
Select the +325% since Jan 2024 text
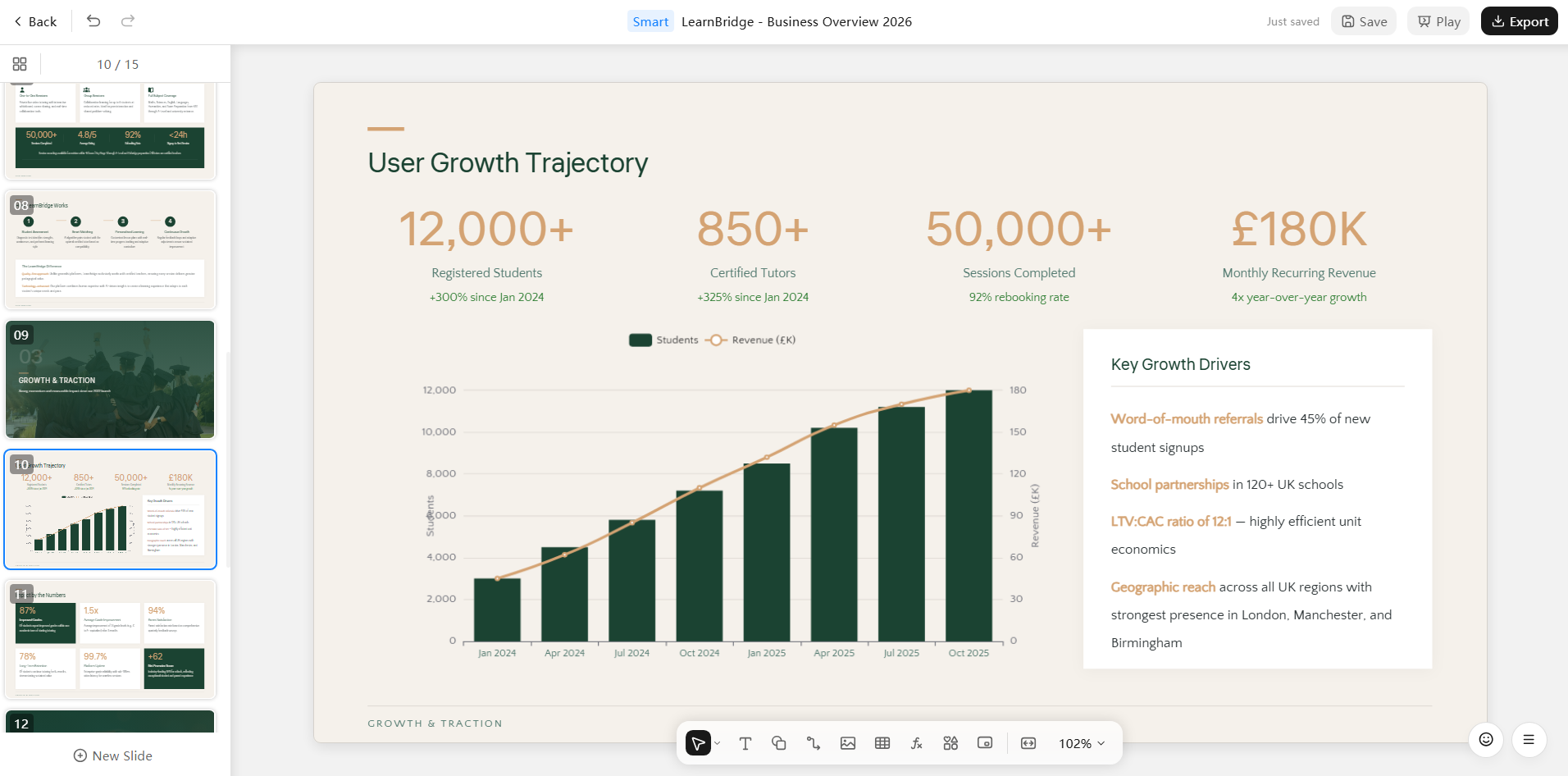click(x=753, y=297)
